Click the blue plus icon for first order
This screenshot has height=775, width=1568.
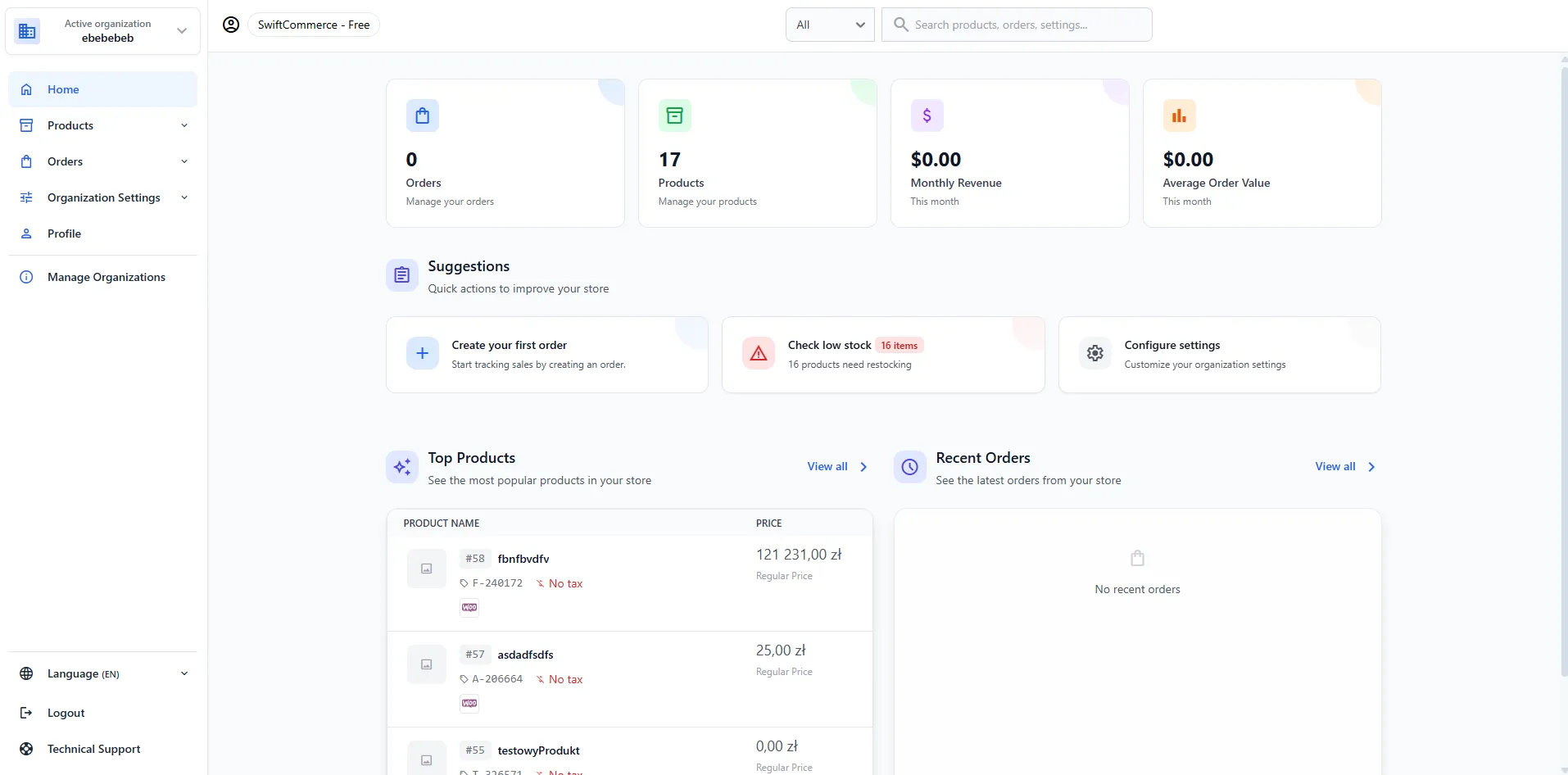pyautogui.click(x=422, y=354)
